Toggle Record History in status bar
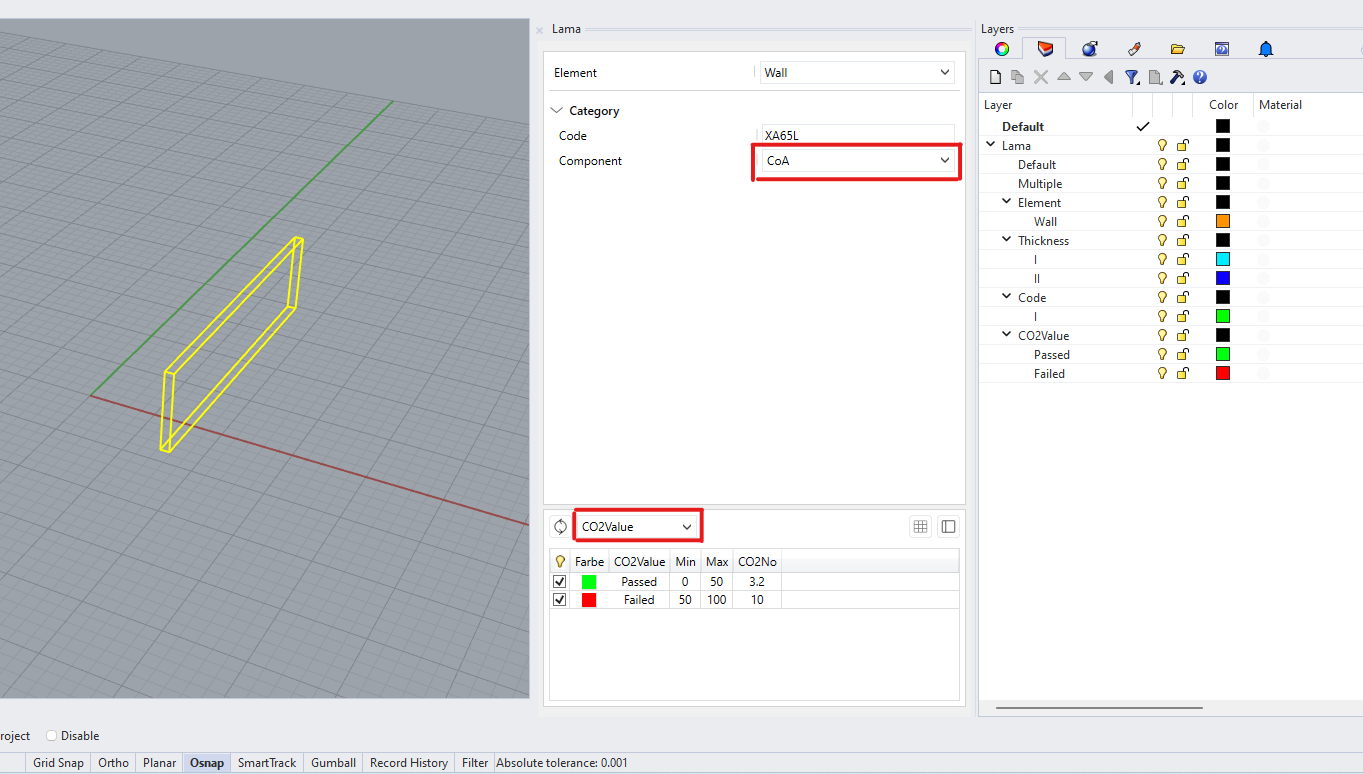The width and height of the screenshot is (1363, 774). (409, 763)
